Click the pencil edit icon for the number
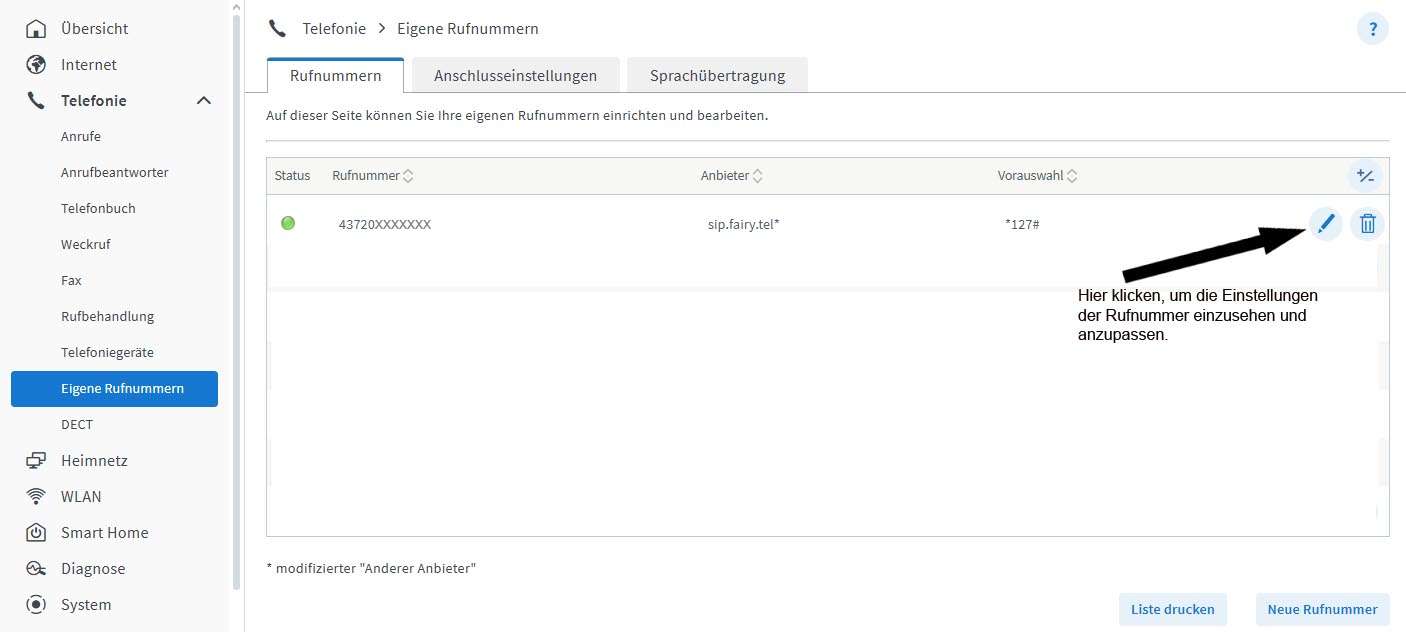This screenshot has width=1406, height=632. pos(1326,224)
